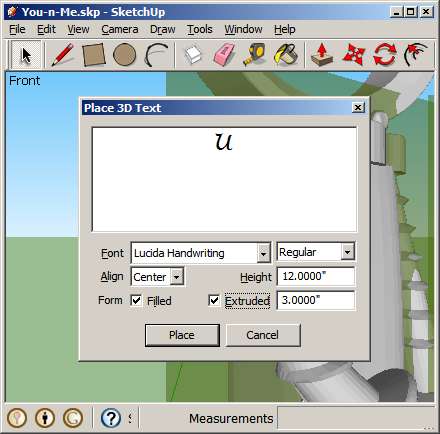The height and width of the screenshot is (434, 440).
Task: Click the copyright claim status icon
Action: [73, 418]
